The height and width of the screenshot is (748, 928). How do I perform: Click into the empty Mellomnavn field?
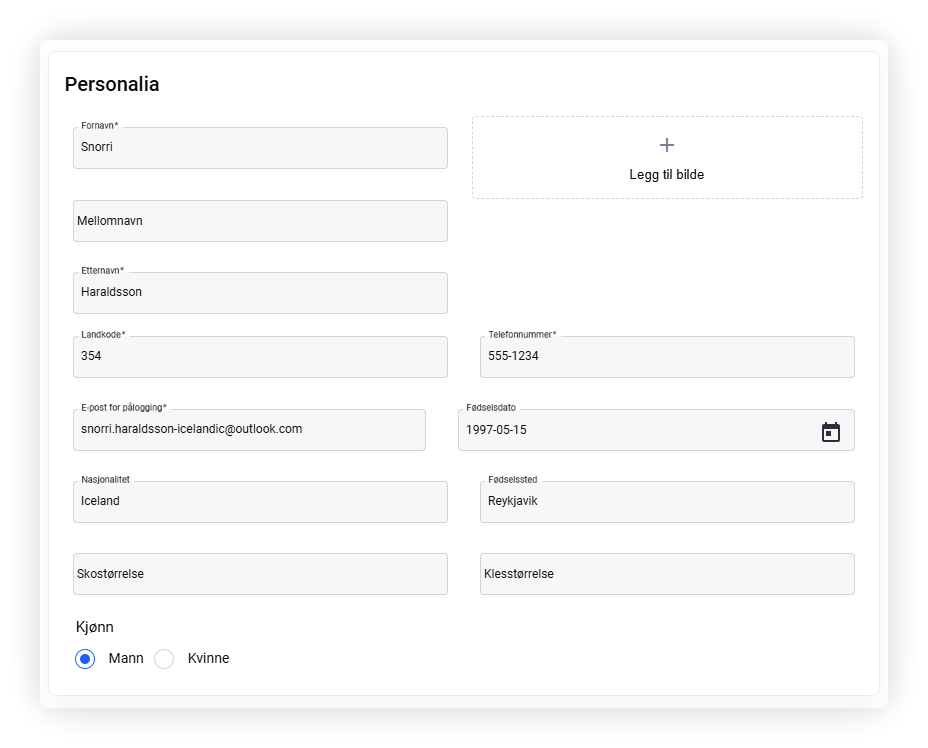260,221
